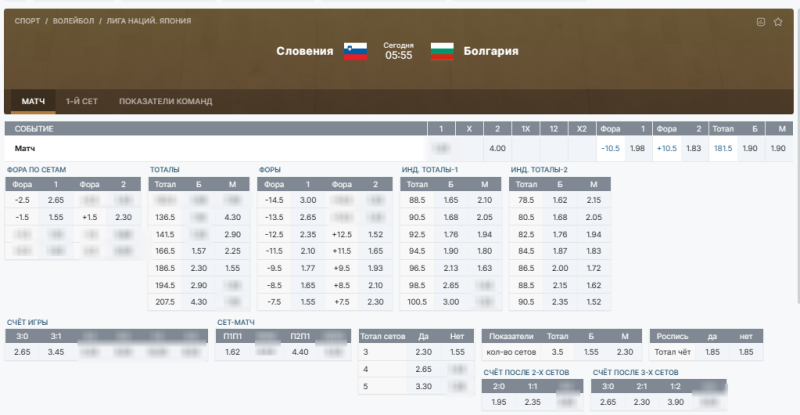Collapse the Тоталы section header

pyautogui.click(x=165, y=170)
